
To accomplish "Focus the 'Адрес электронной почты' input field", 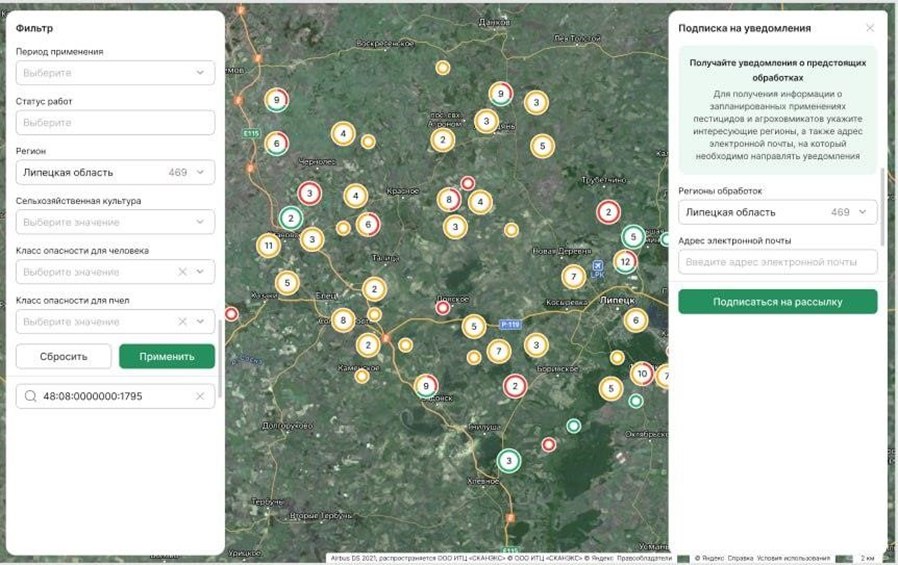I will [x=777, y=262].
